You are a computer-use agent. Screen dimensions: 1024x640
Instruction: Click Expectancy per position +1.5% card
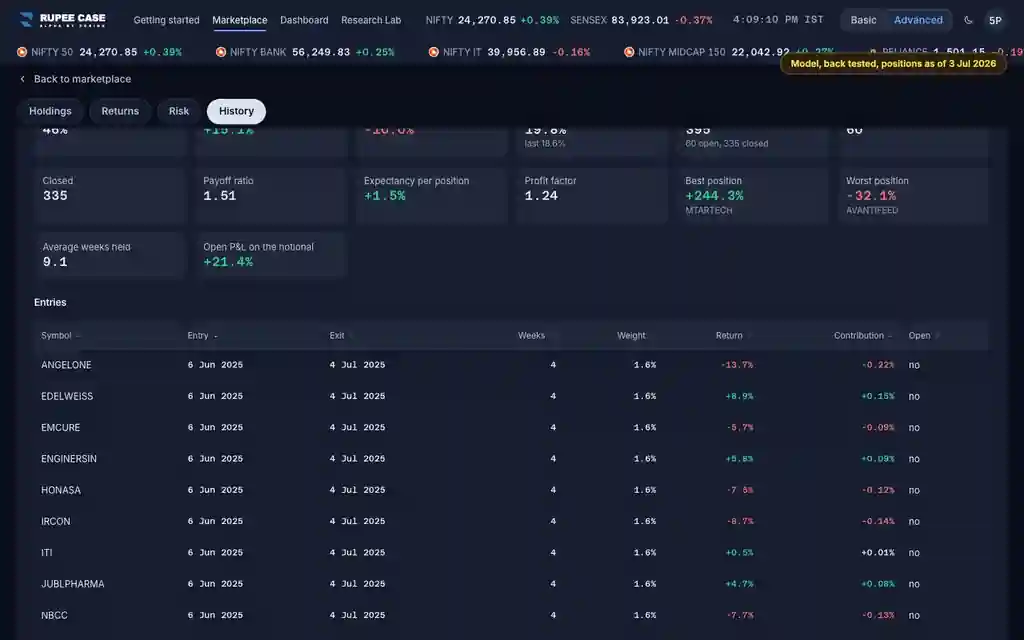(x=431, y=195)
